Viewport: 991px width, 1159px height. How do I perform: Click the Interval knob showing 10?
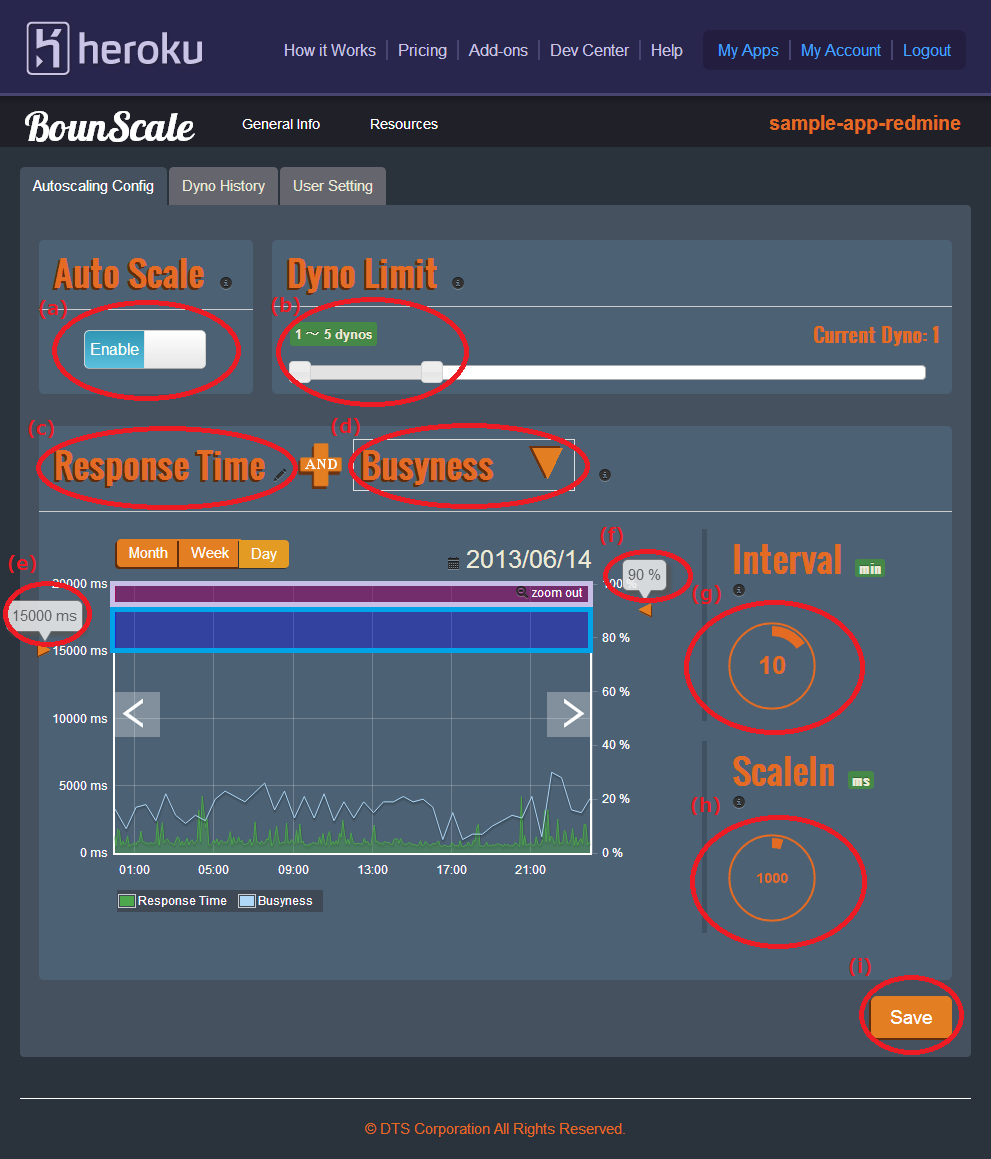(772, 665)
